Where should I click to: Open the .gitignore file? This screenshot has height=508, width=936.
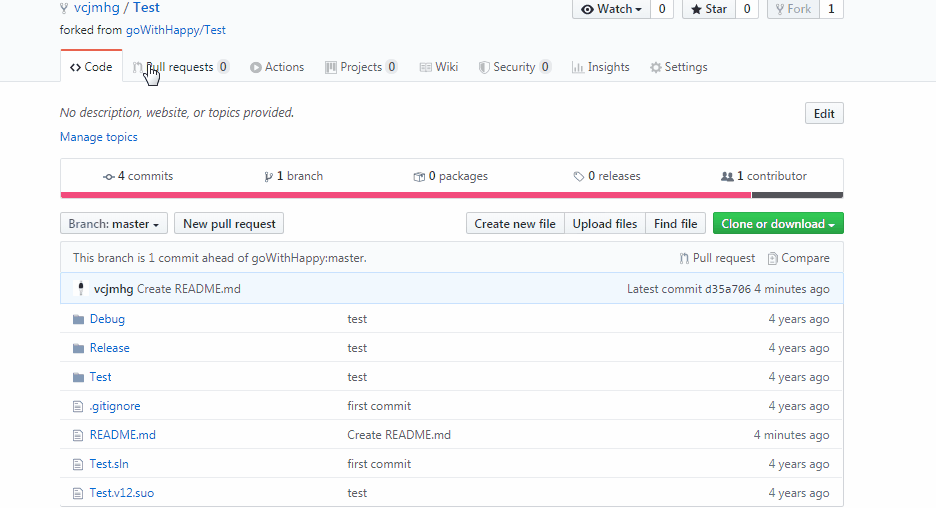(115, 406)
